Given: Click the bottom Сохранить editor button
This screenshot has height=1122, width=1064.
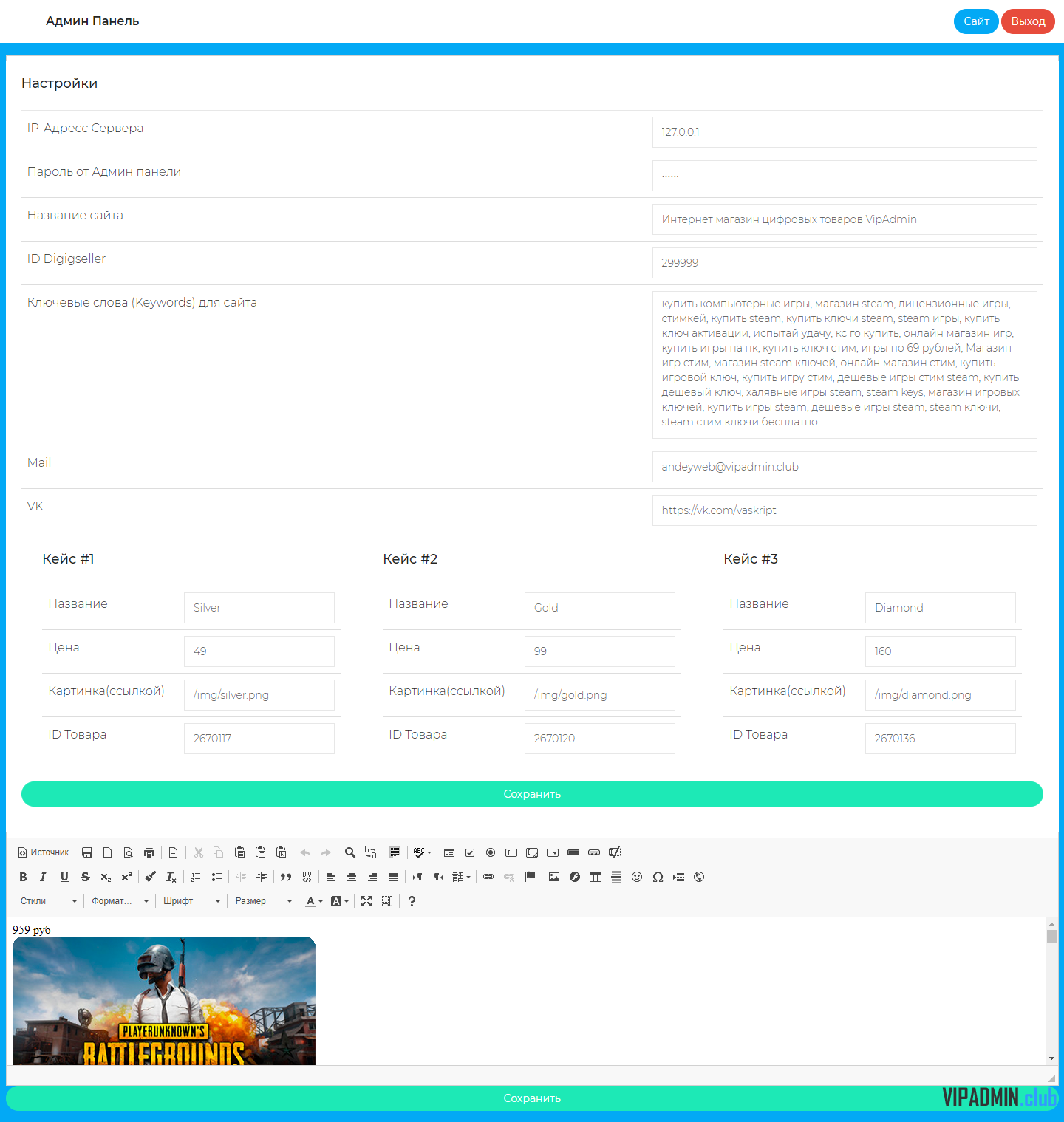Looking at the screenshot, I should click(x=532, y=1098).
